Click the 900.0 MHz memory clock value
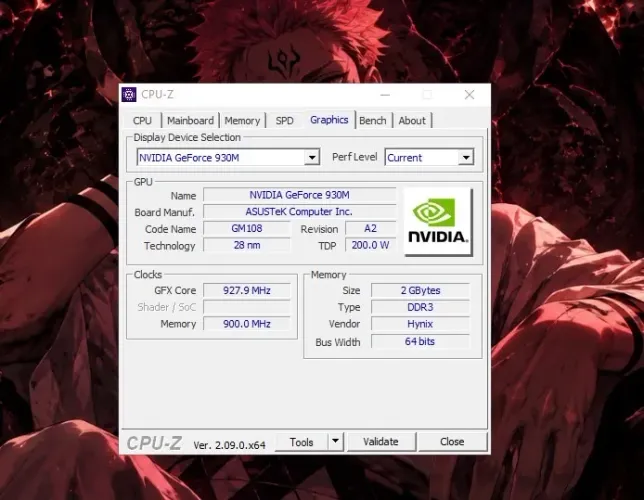 pos(247,324)
